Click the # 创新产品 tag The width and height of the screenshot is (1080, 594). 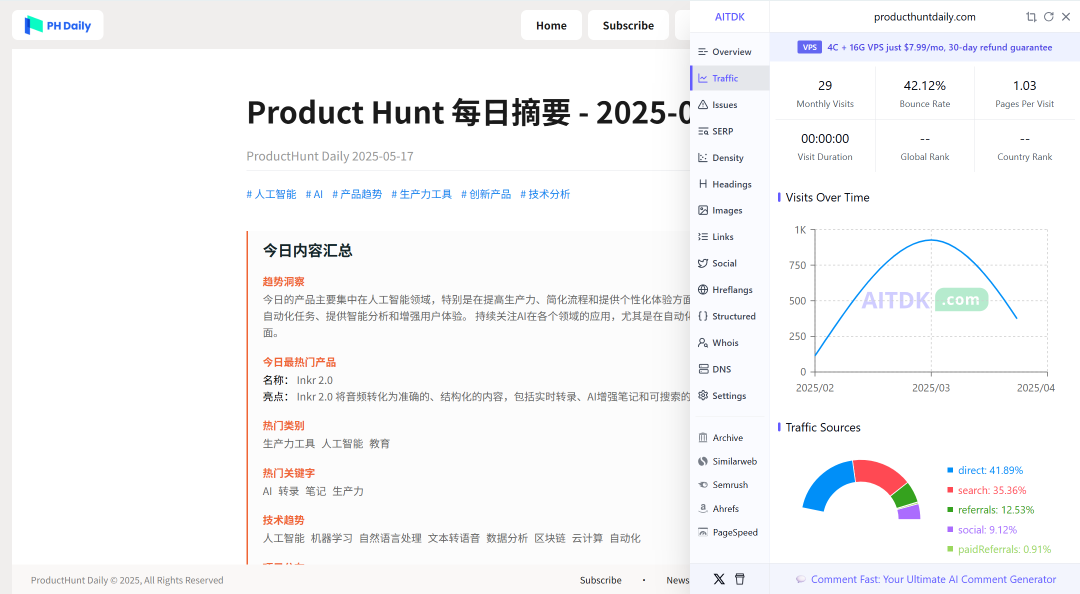pos(486,194)
